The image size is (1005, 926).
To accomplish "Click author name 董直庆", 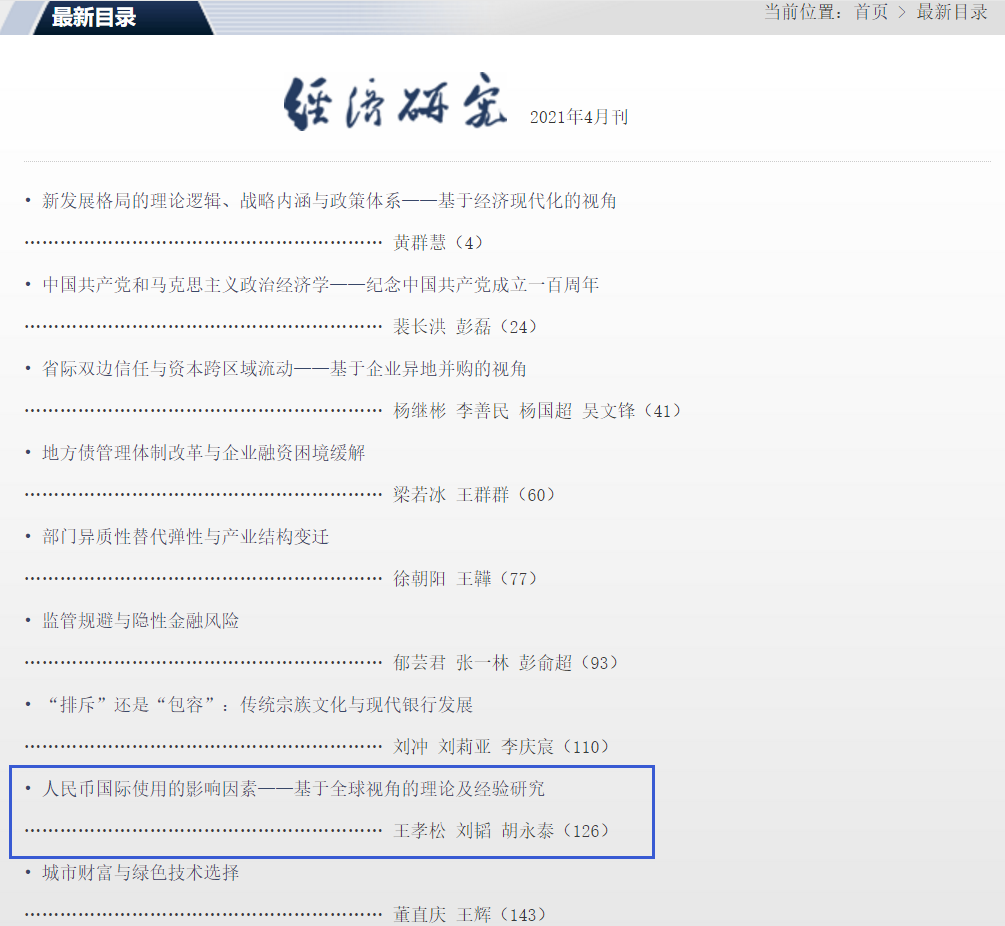I will click(x=419, y=915).
